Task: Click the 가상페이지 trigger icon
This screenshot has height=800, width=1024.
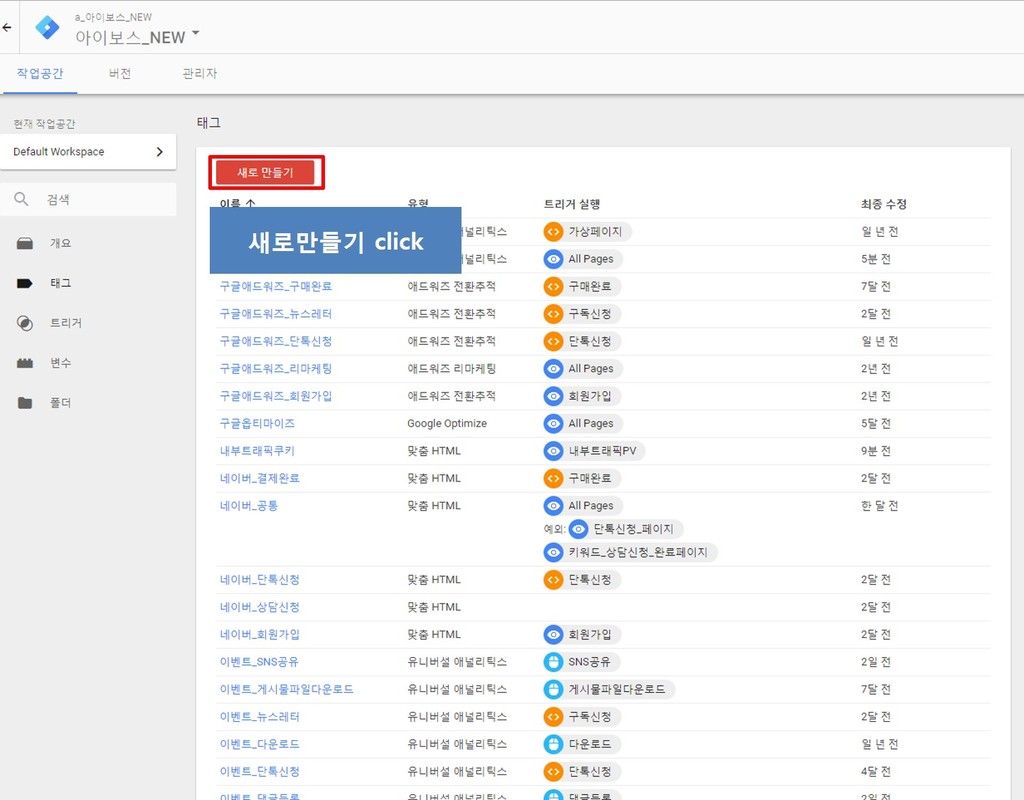Action: click(x=553, y=231)
